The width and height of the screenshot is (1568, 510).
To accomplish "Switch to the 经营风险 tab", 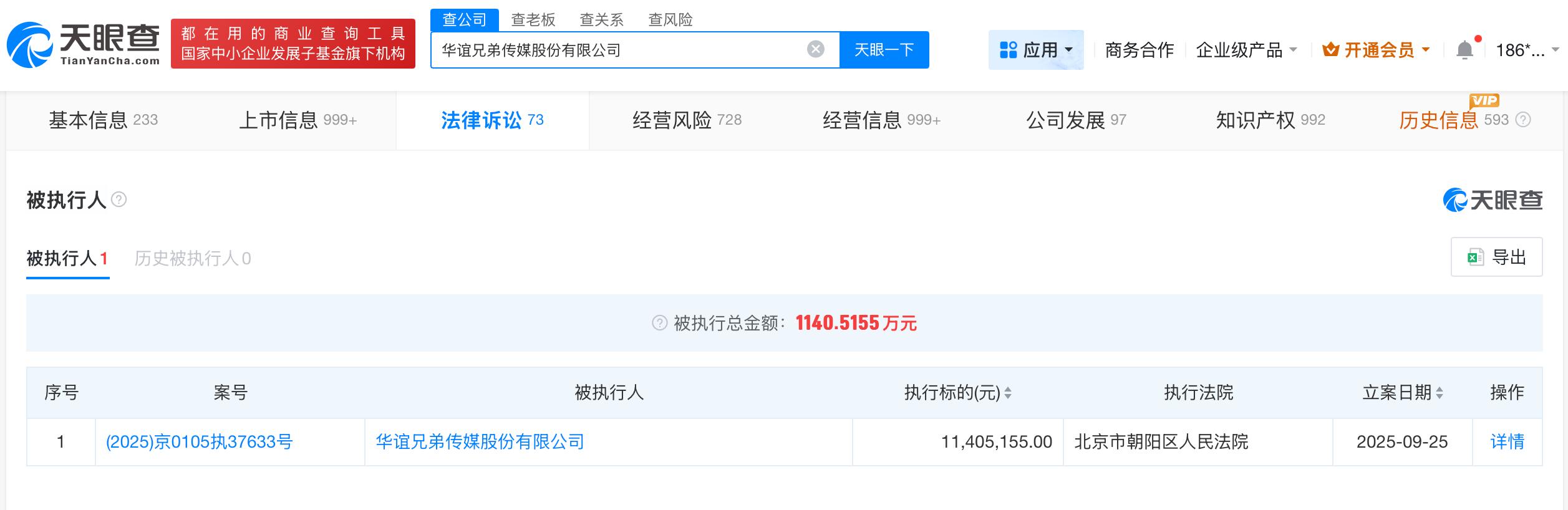I will [x=686, y=120].
